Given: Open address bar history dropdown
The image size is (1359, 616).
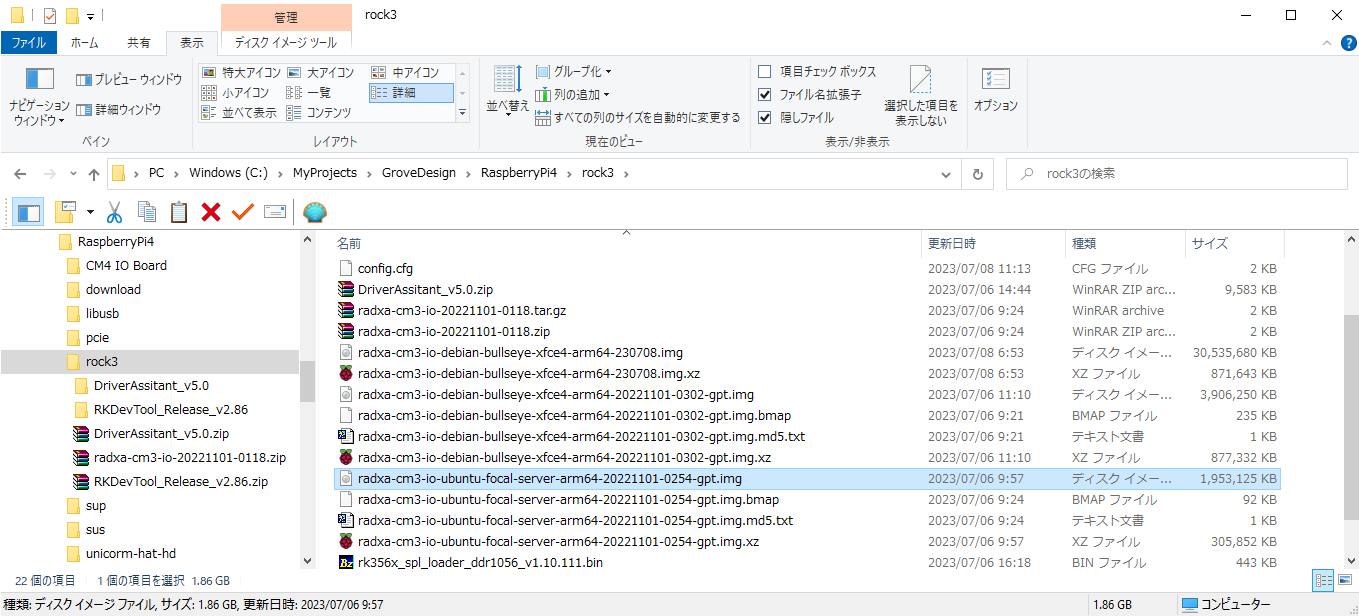Looking at the screenshot, I should [x=946, y=173].
